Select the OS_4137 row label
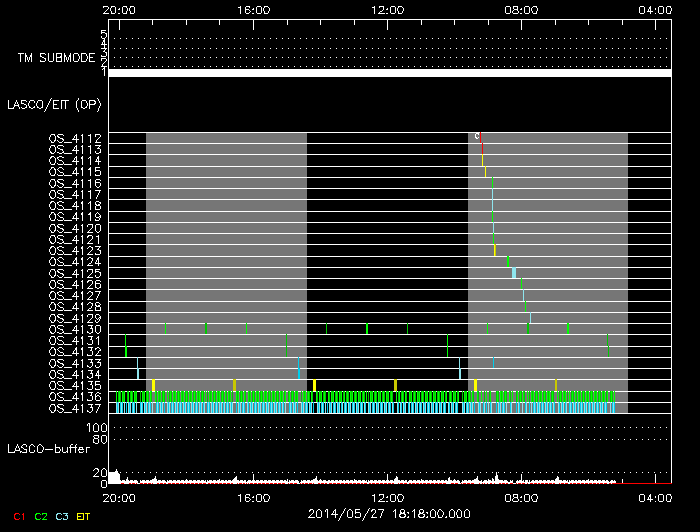Screen dimensions: 700x532 (x=75, y=408)
